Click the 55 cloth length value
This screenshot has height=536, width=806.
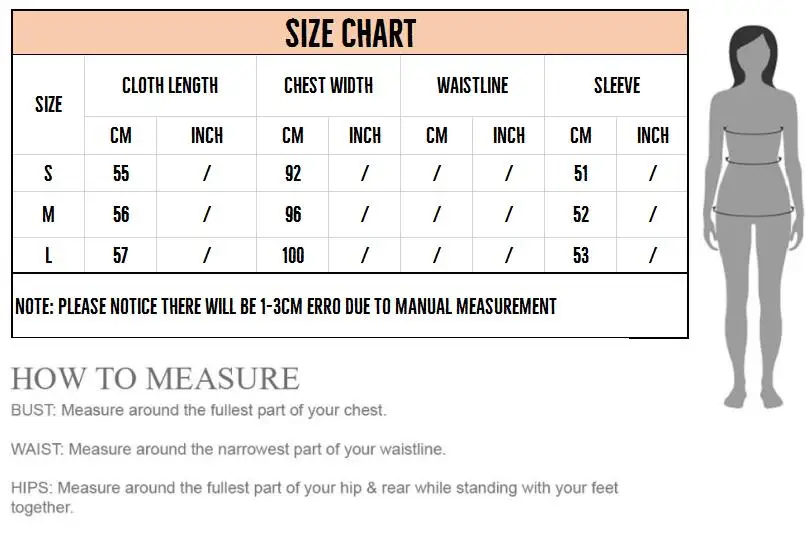[x=121, y=173]
